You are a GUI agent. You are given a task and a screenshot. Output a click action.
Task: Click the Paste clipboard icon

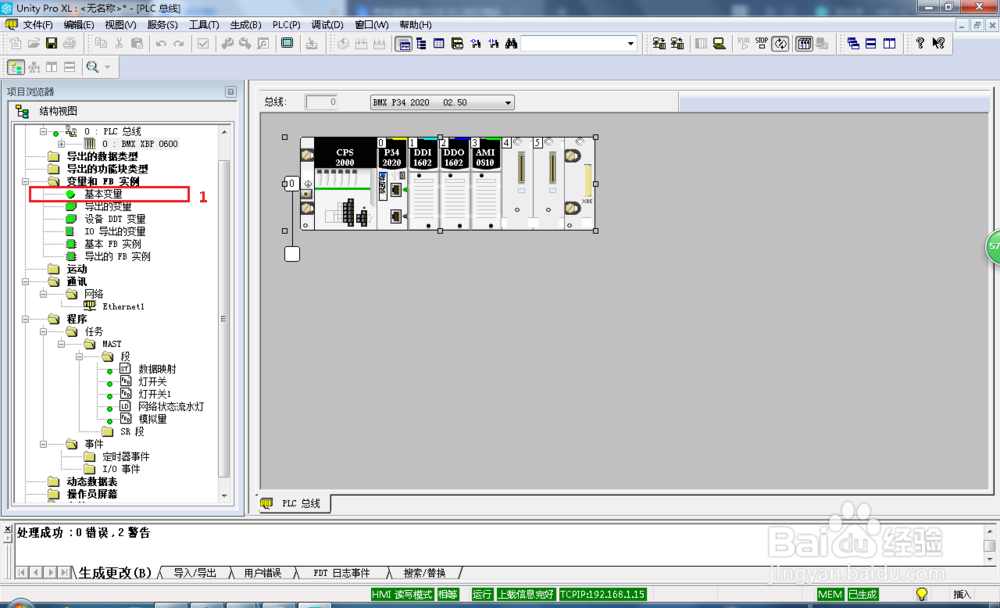(136, 43)
